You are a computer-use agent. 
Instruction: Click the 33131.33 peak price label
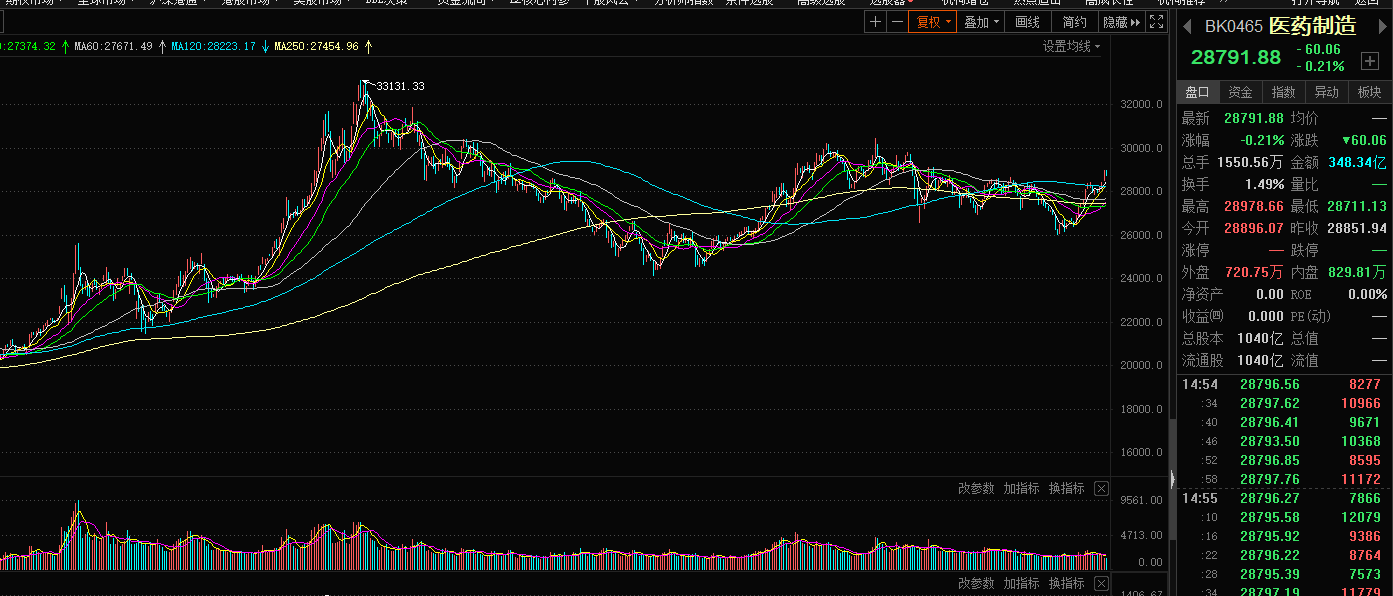tap(400, 86)
